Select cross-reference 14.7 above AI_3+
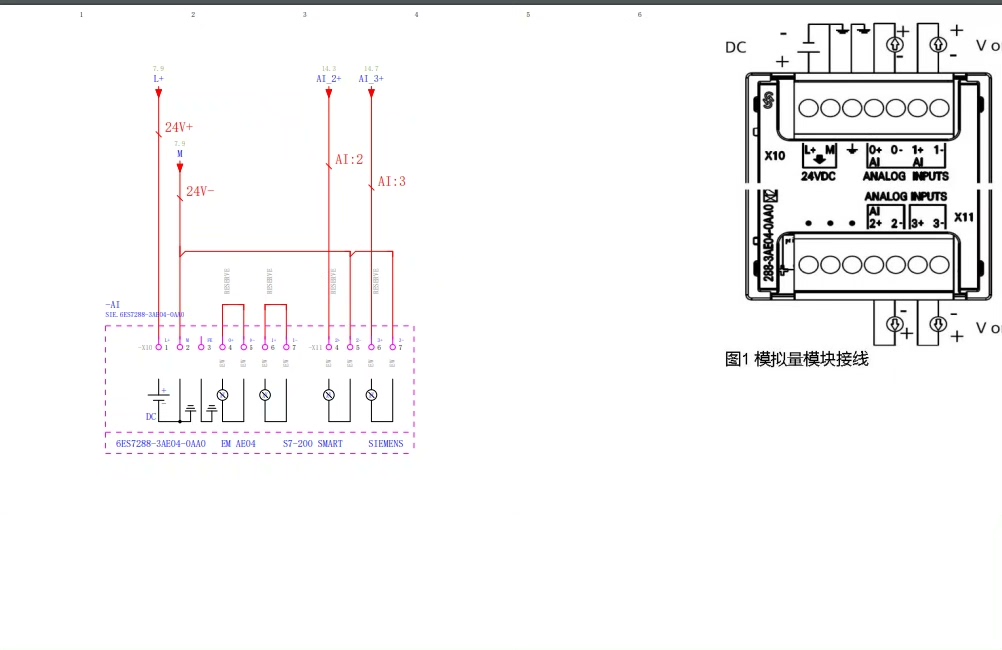 click(371, 68)
